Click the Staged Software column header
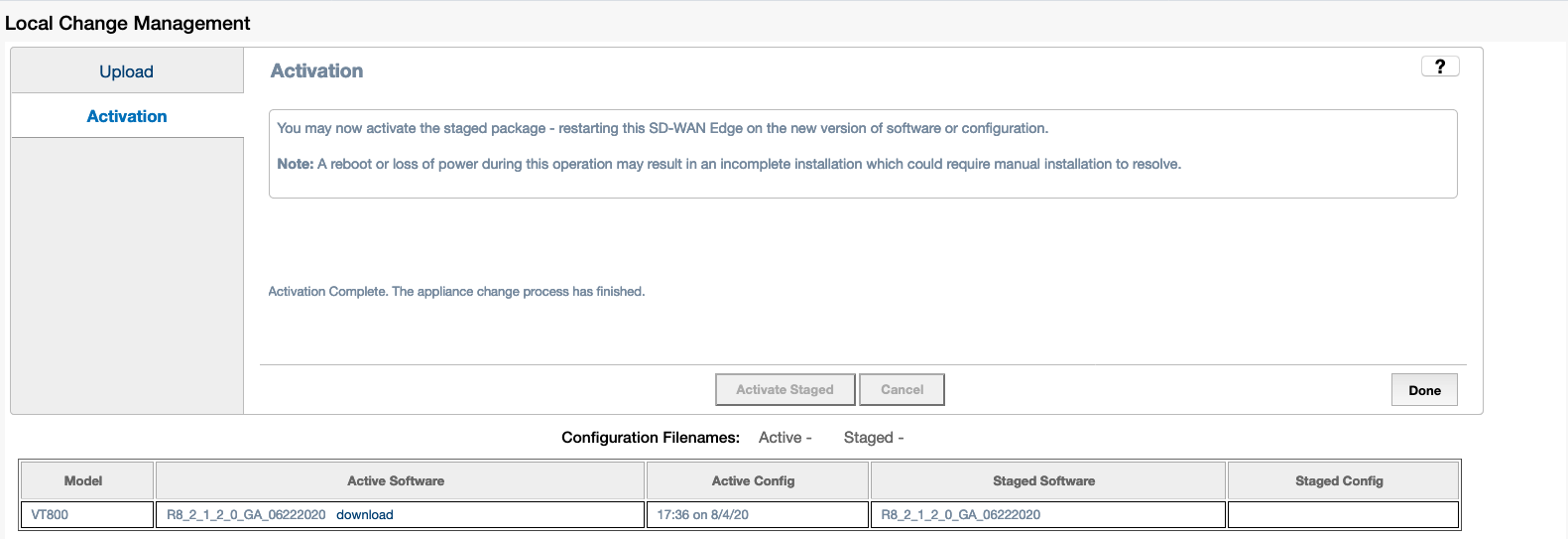This screenshot has height=539, width=1568. click(1043, 481)
